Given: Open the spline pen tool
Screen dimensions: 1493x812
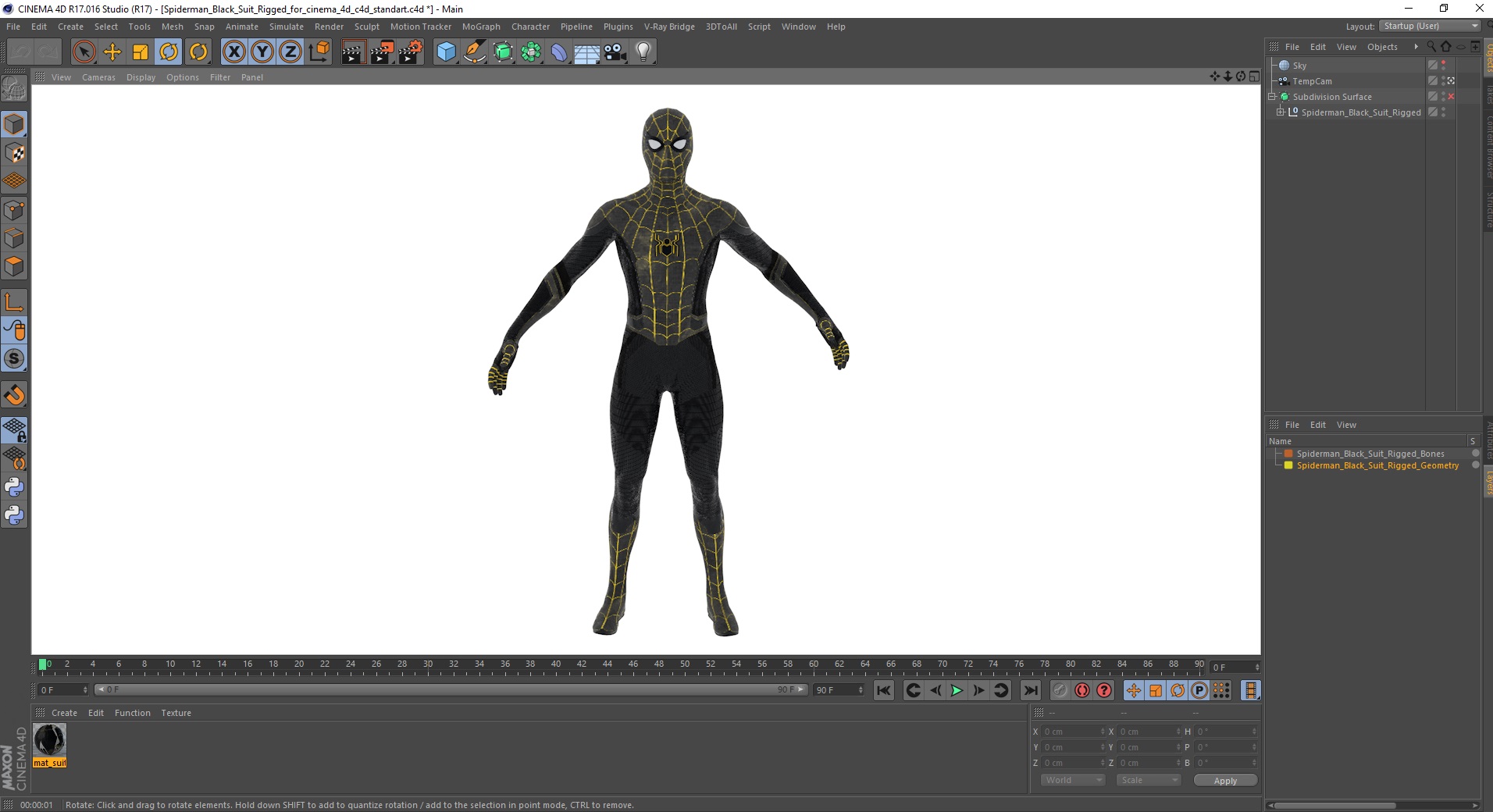Looking at the screenshot, I should 475,52.
